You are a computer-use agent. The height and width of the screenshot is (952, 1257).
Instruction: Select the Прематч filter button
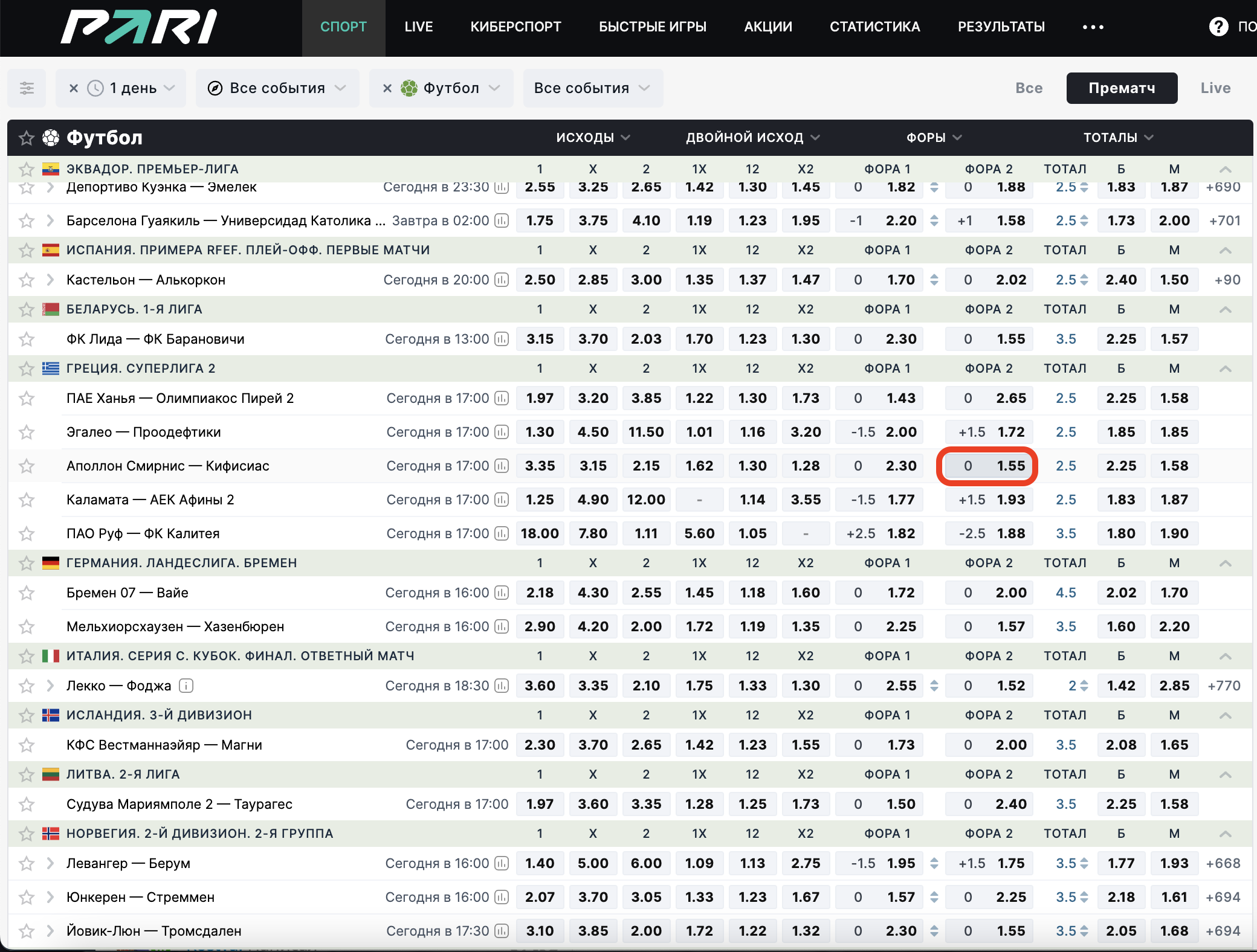pyautogui.click(x=1121, y=88)
